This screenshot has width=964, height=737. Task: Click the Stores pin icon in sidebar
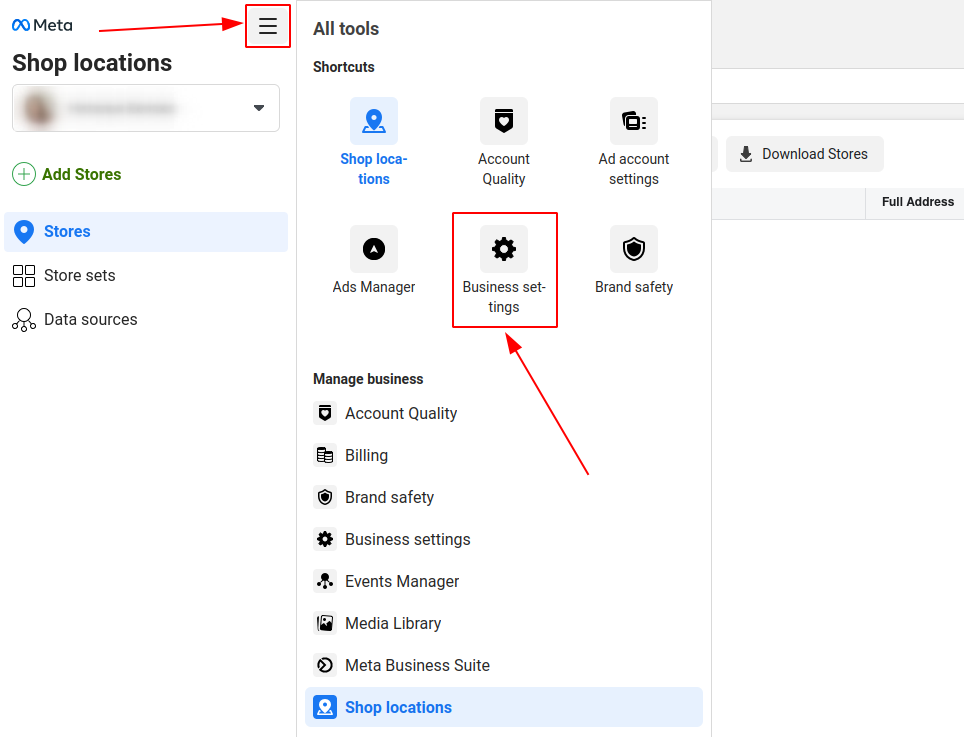point(24,232)
